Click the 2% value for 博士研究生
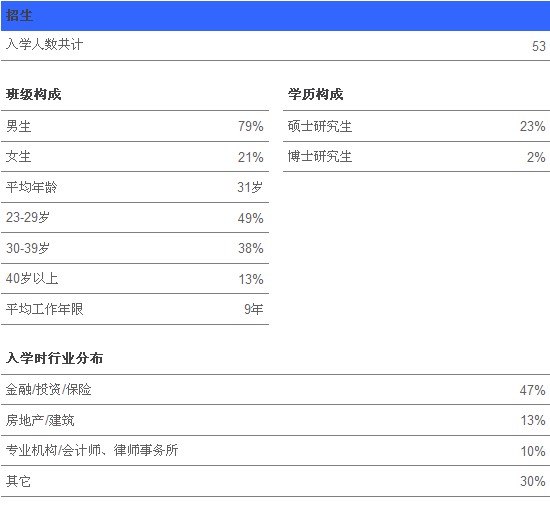 536,157
